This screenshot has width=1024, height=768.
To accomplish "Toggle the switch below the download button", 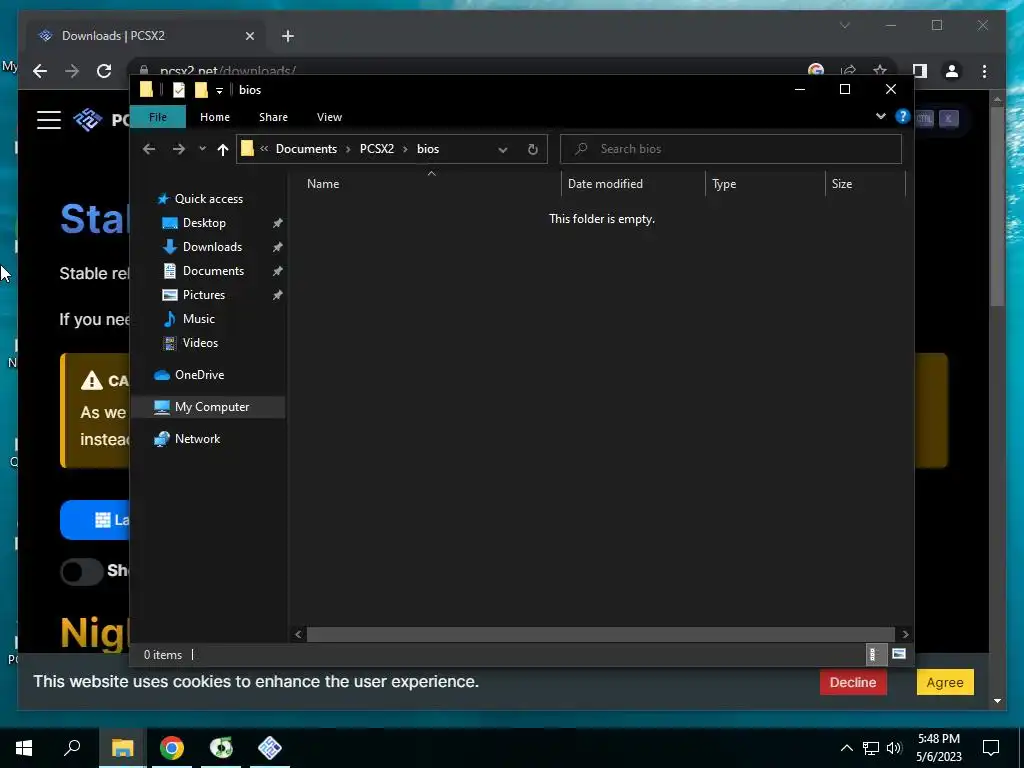I will pyautogui.click(x=82, y=571).
